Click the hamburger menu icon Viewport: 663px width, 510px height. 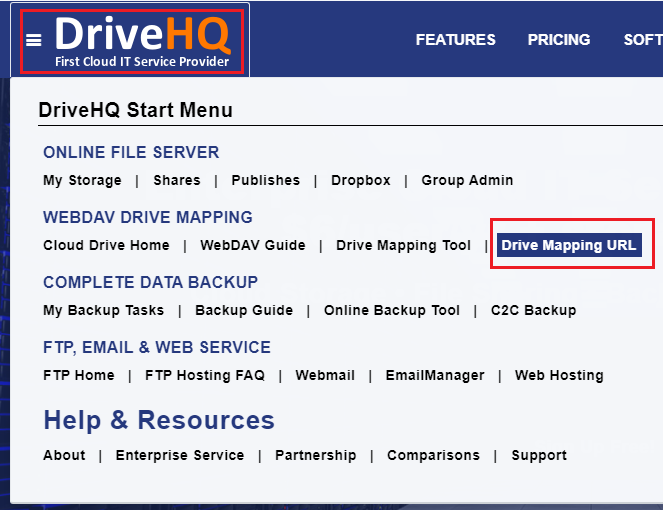click(34, 40)
